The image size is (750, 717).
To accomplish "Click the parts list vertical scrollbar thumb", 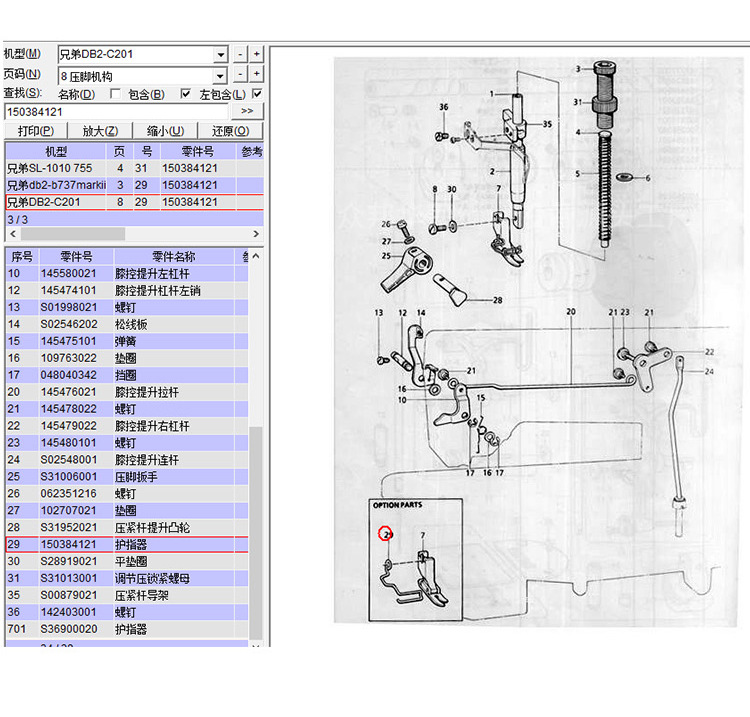I will tap(256, 532).
